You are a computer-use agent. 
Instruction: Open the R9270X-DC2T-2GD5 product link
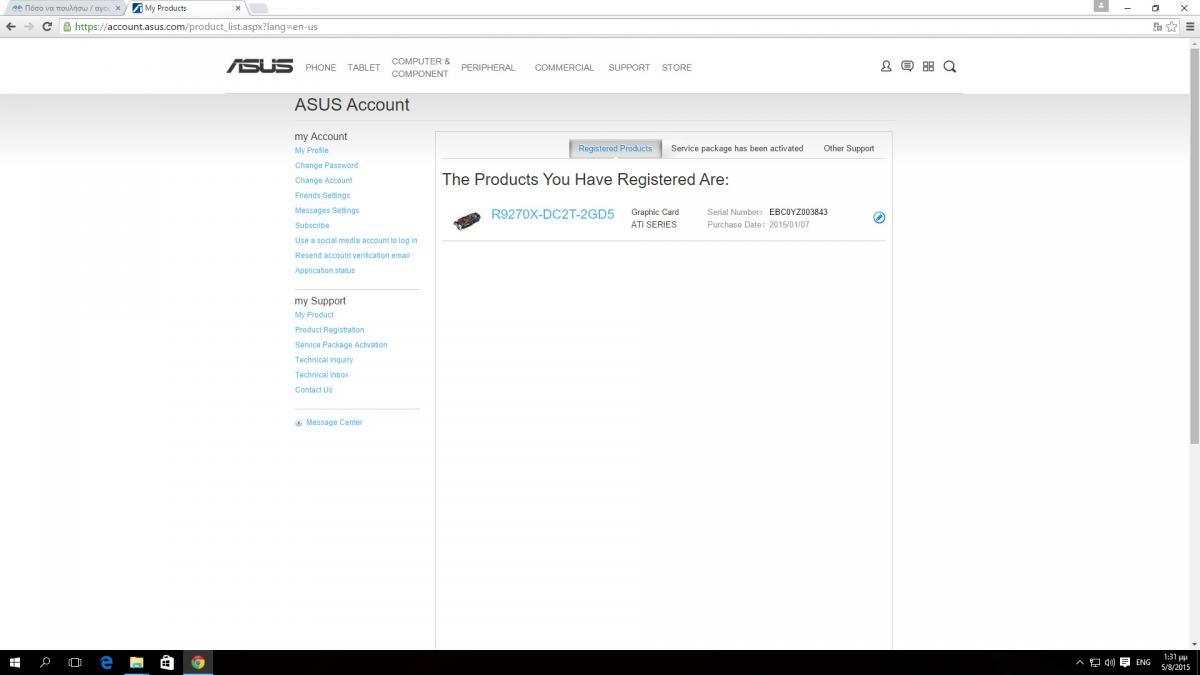[553, 214]
